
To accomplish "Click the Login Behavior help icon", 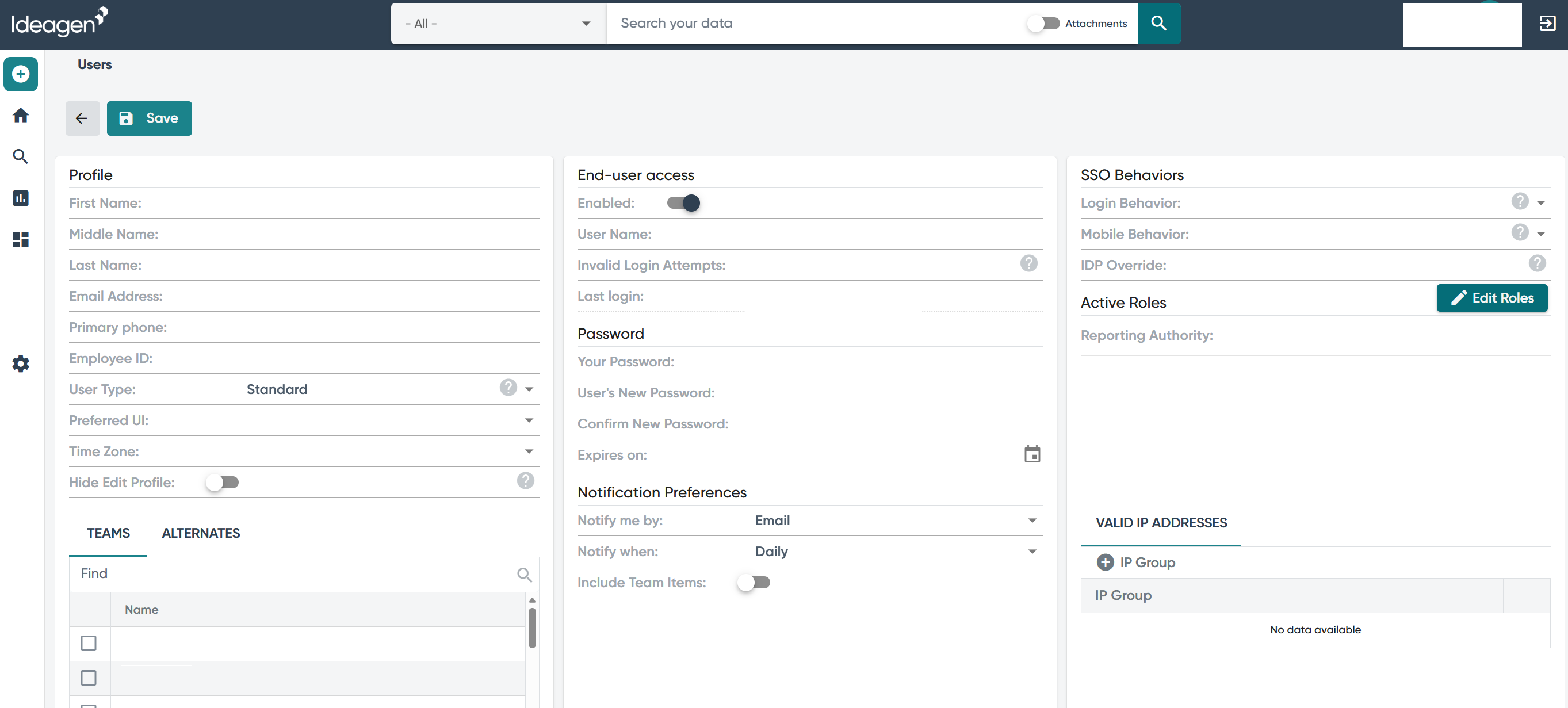I will 1519,201.
